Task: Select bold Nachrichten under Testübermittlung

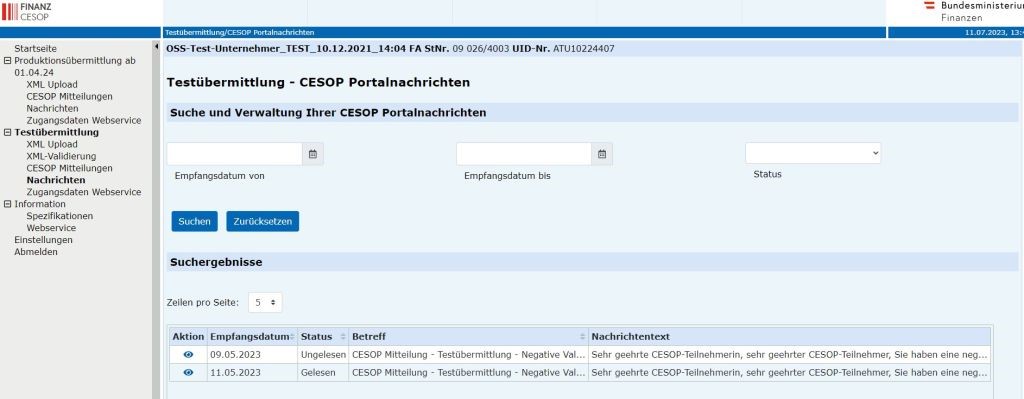Action: tap(56, 180)
